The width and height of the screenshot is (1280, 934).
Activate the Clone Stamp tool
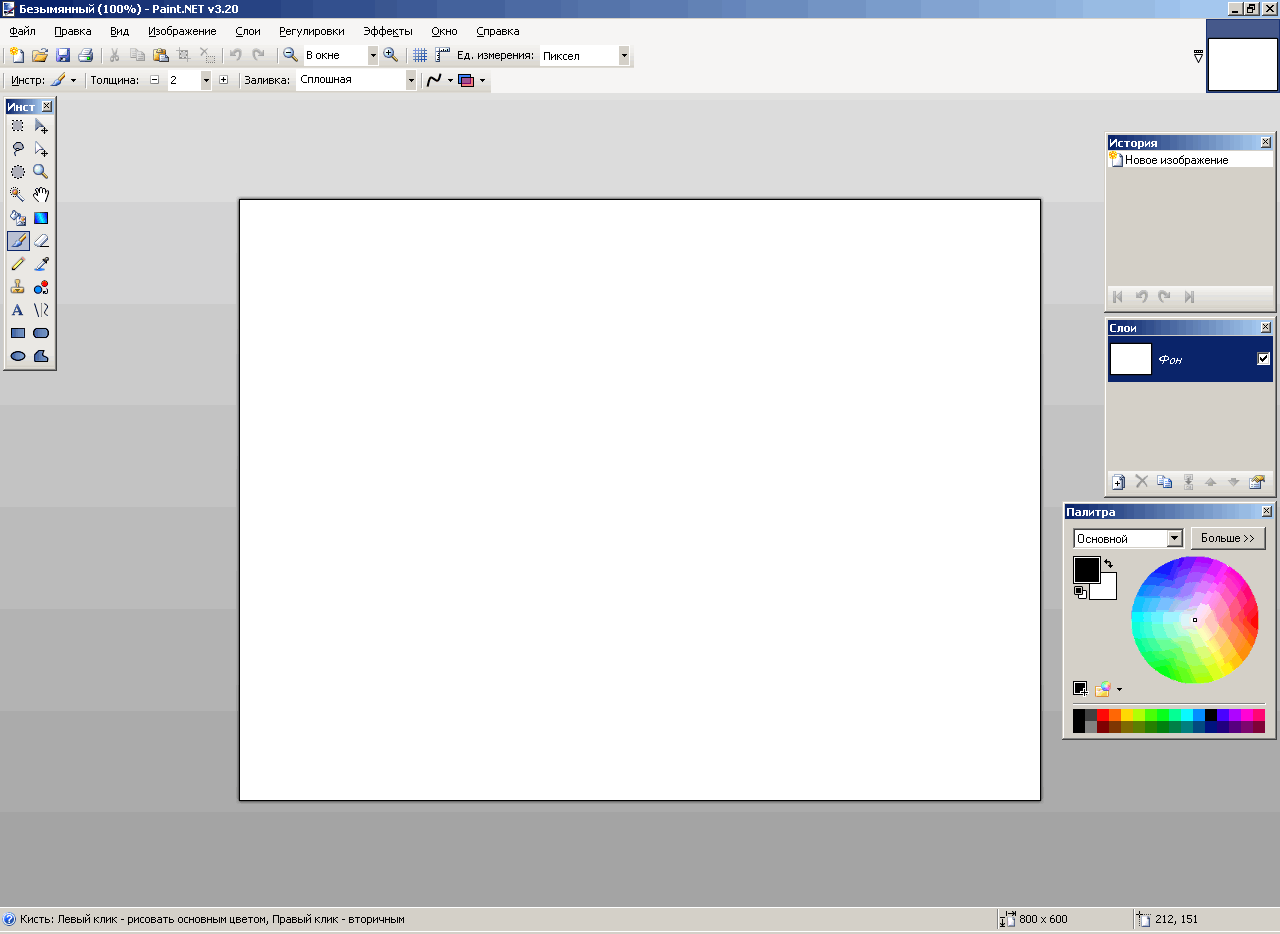coord(18,287)
